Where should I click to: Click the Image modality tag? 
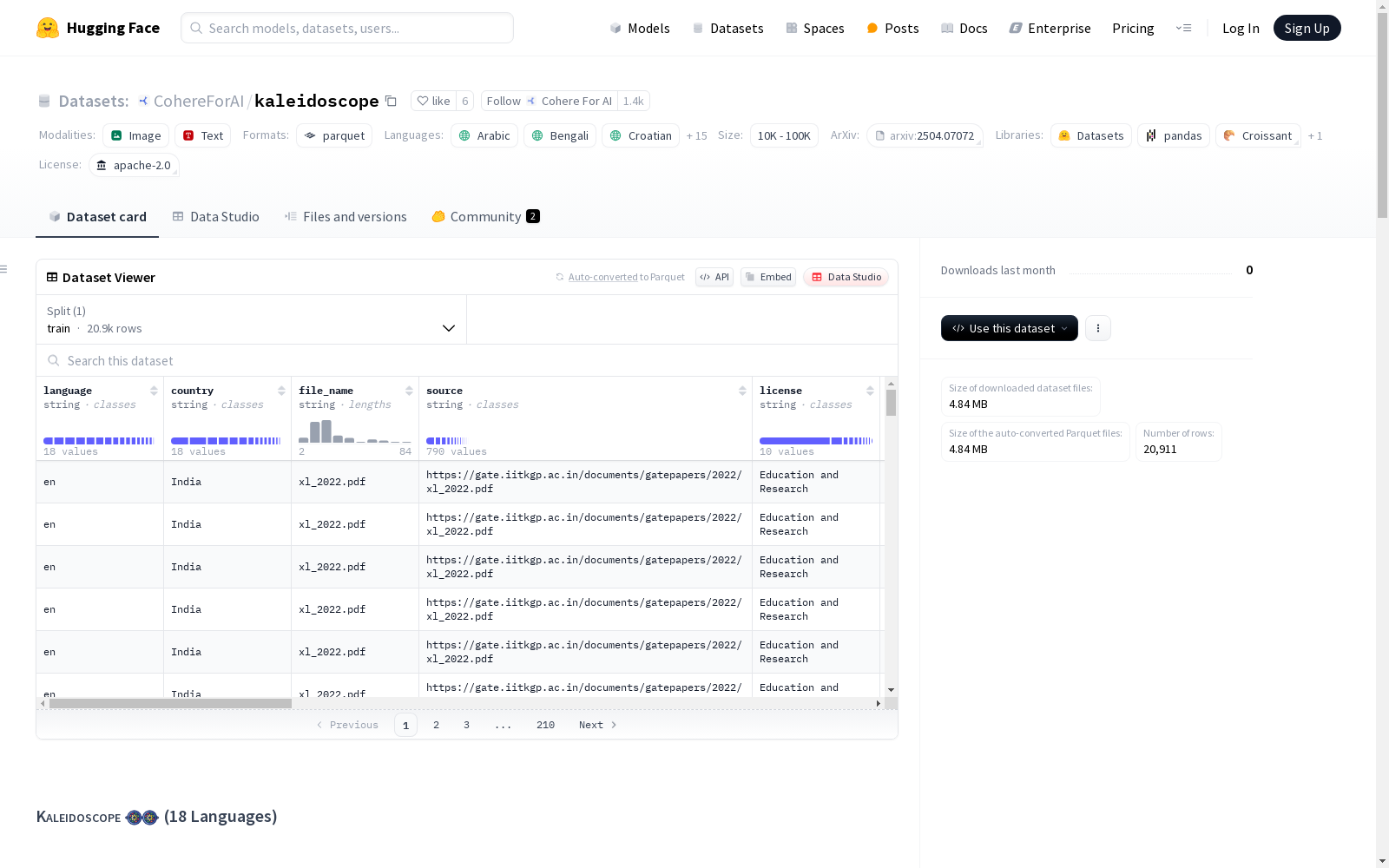(135, 135)
